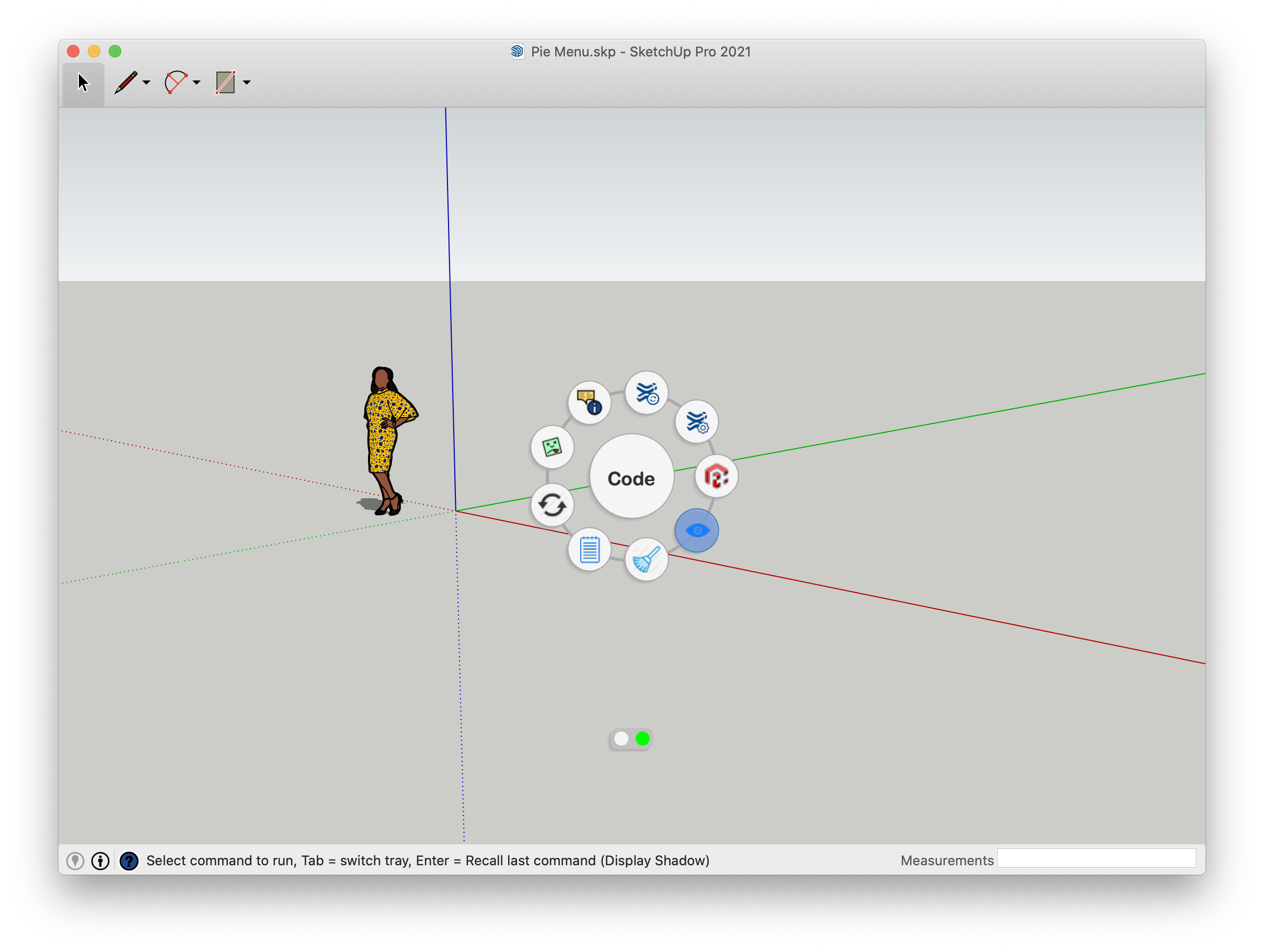
Task: Activate the pencil Line tool
Action: 125,83
